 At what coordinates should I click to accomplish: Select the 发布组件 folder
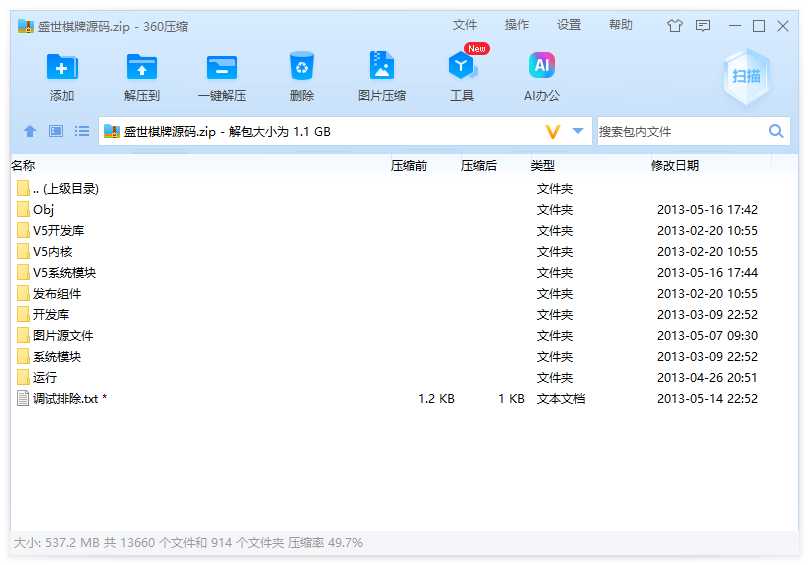pos(404,294)
